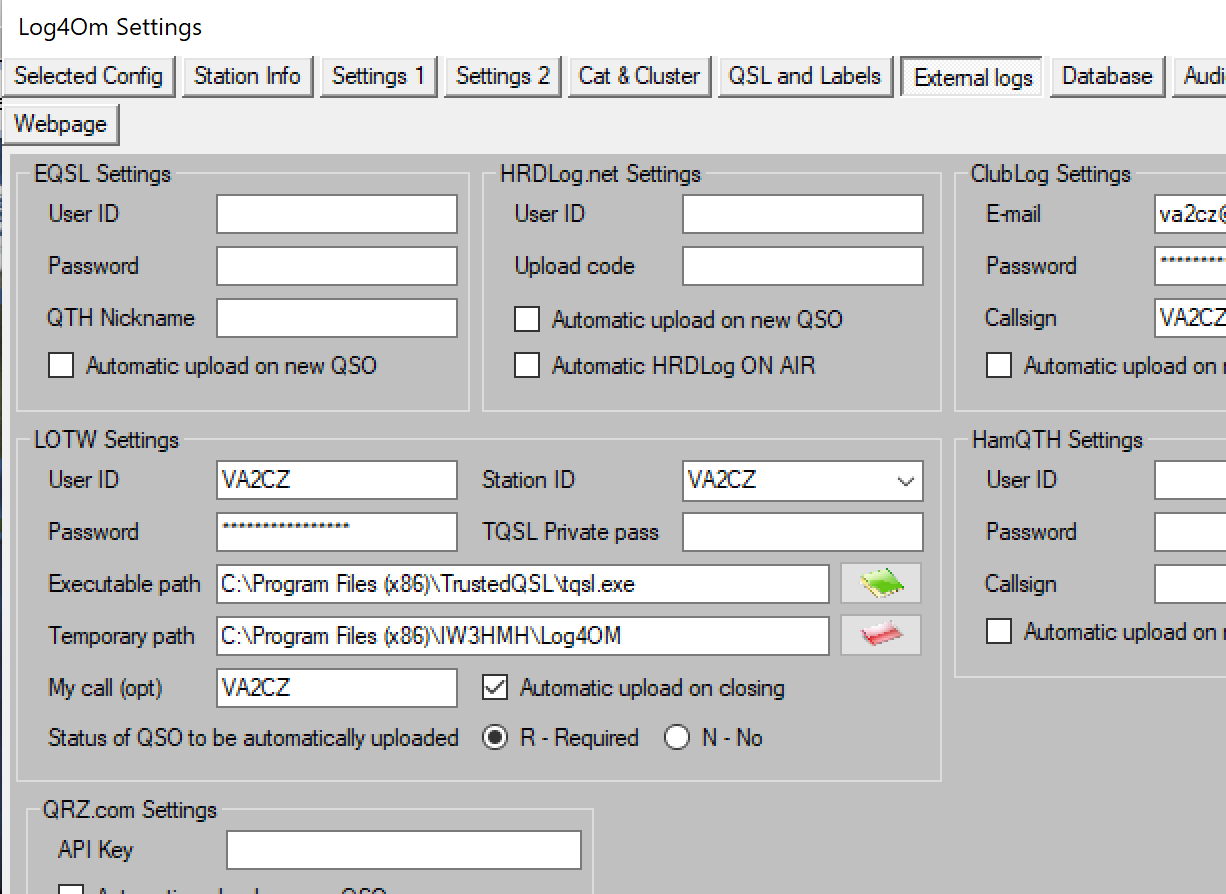Enable HRDLog.net Automatic upload on new QSO
Image resolution: width=1226 pixels, height=894 pixels.
coord(527,320)
